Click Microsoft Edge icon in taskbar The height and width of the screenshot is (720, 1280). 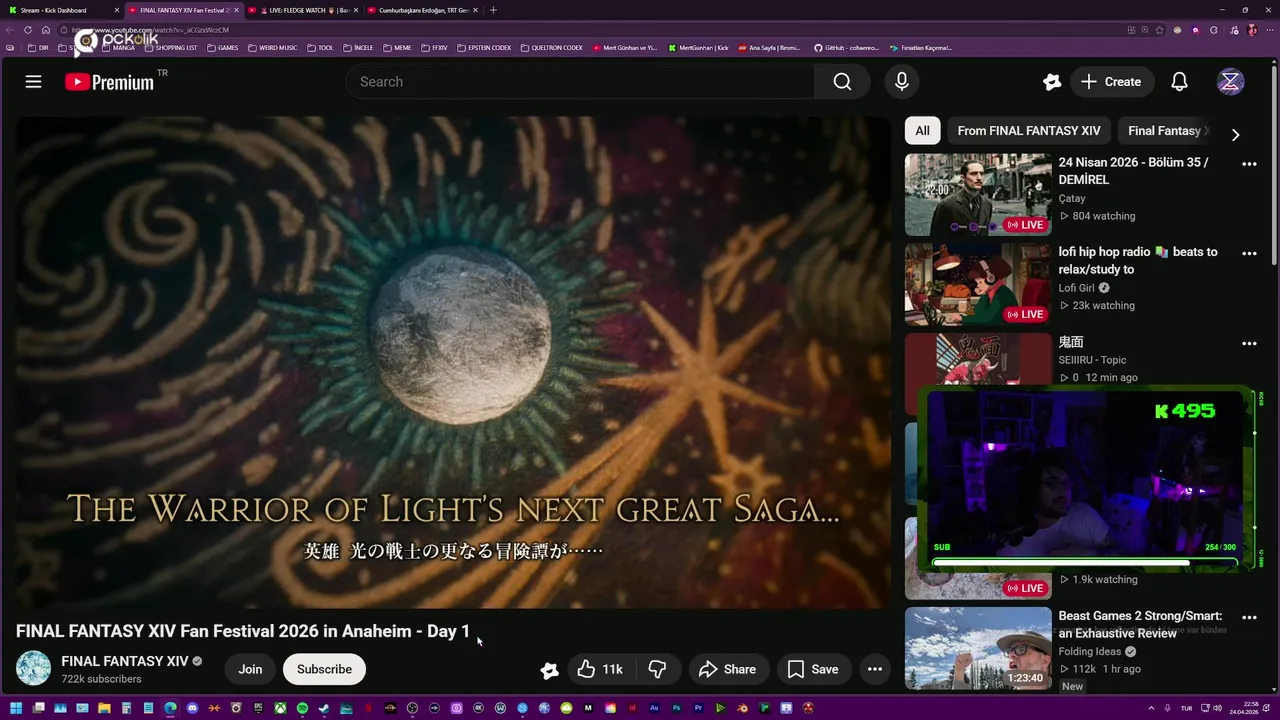pos(170,708)
